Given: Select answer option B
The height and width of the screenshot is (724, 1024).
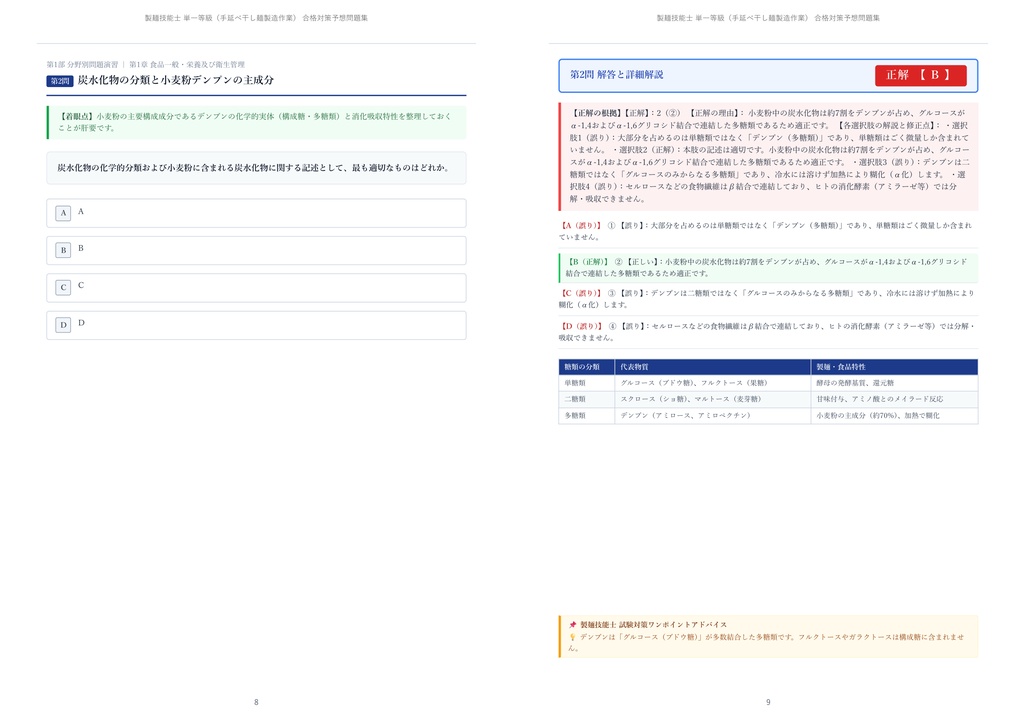Looking at the screenshot, I should (256, 250).
